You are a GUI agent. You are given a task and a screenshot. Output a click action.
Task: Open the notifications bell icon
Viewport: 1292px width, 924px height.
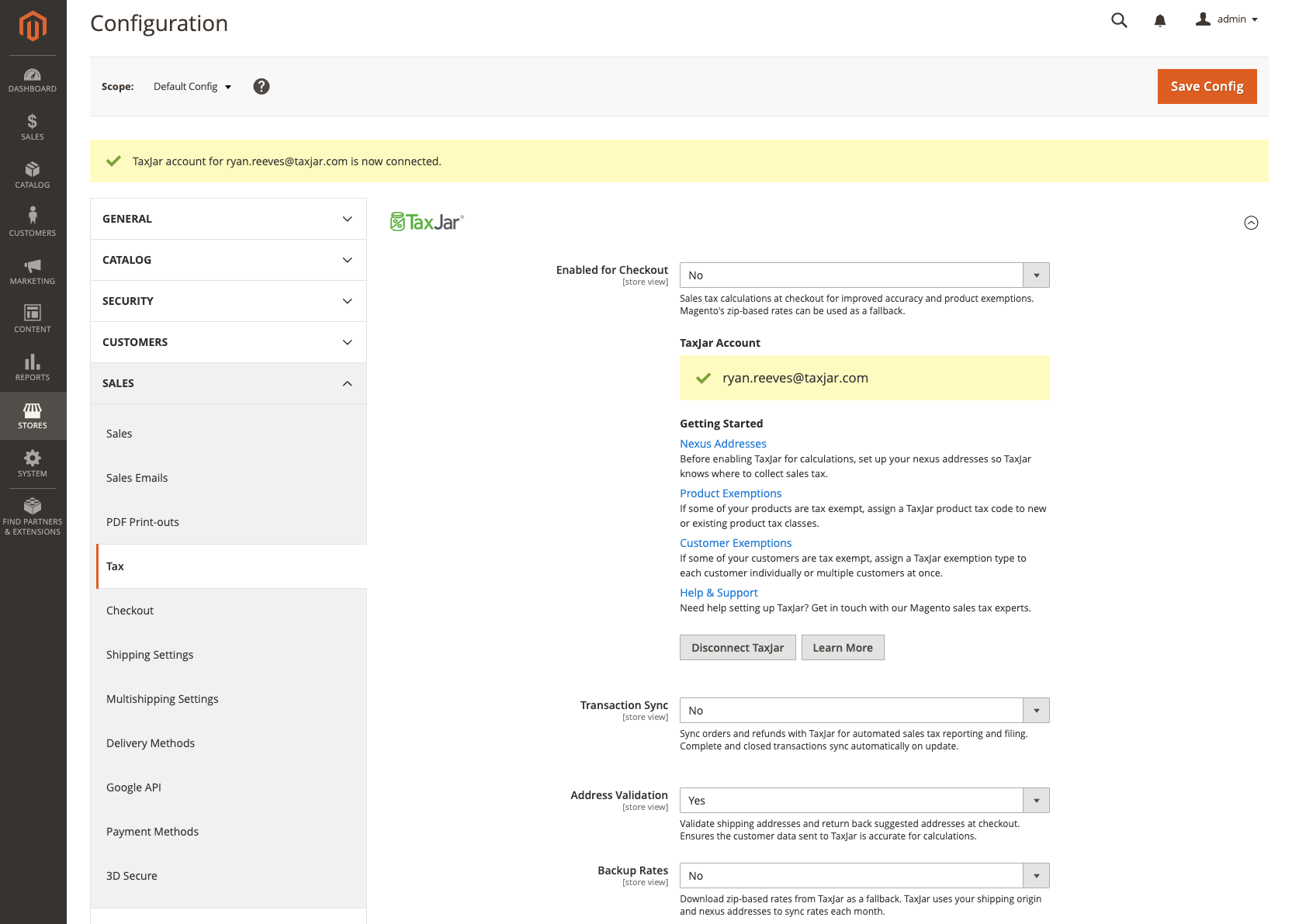point(1160,20)
